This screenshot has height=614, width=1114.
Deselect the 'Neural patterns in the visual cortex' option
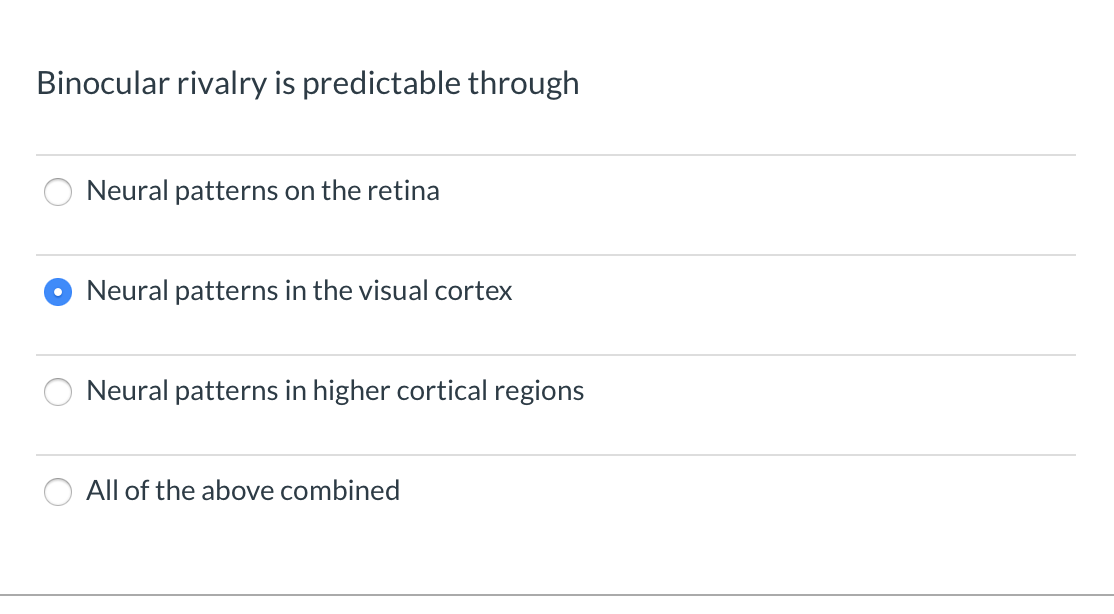click(58, 292)
